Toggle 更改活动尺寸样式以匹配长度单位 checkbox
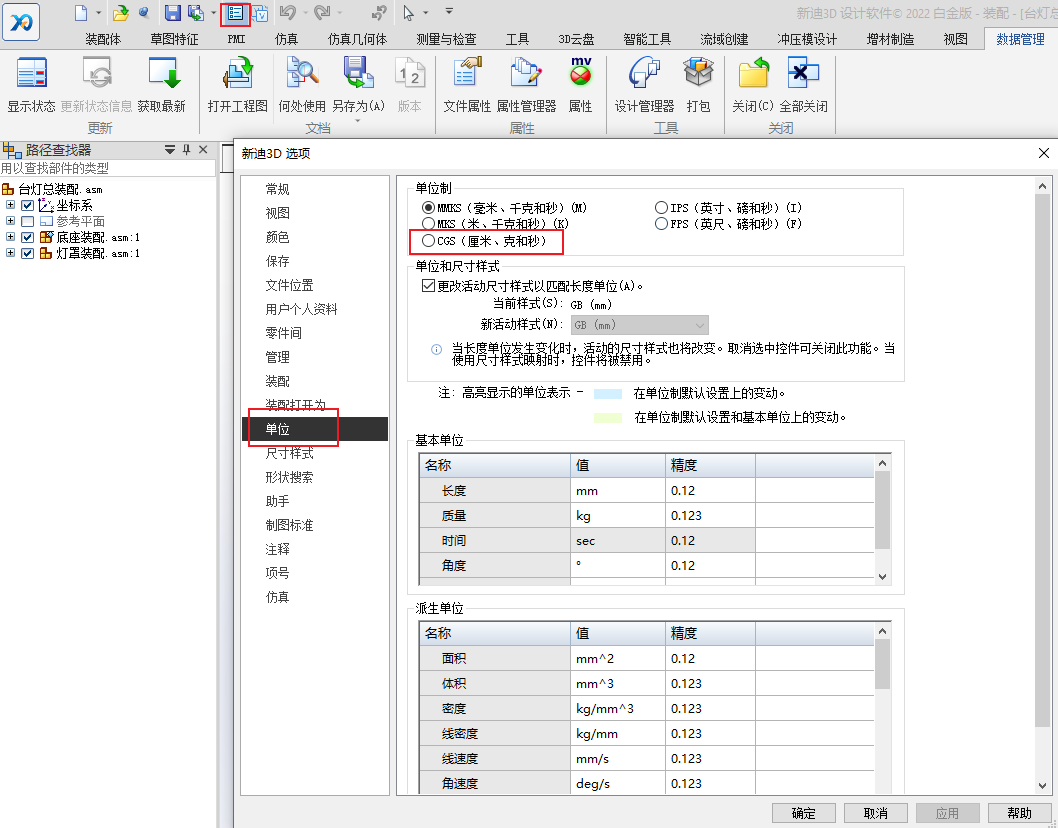Viewport: 1058px width, 828px height. [428, 285]
